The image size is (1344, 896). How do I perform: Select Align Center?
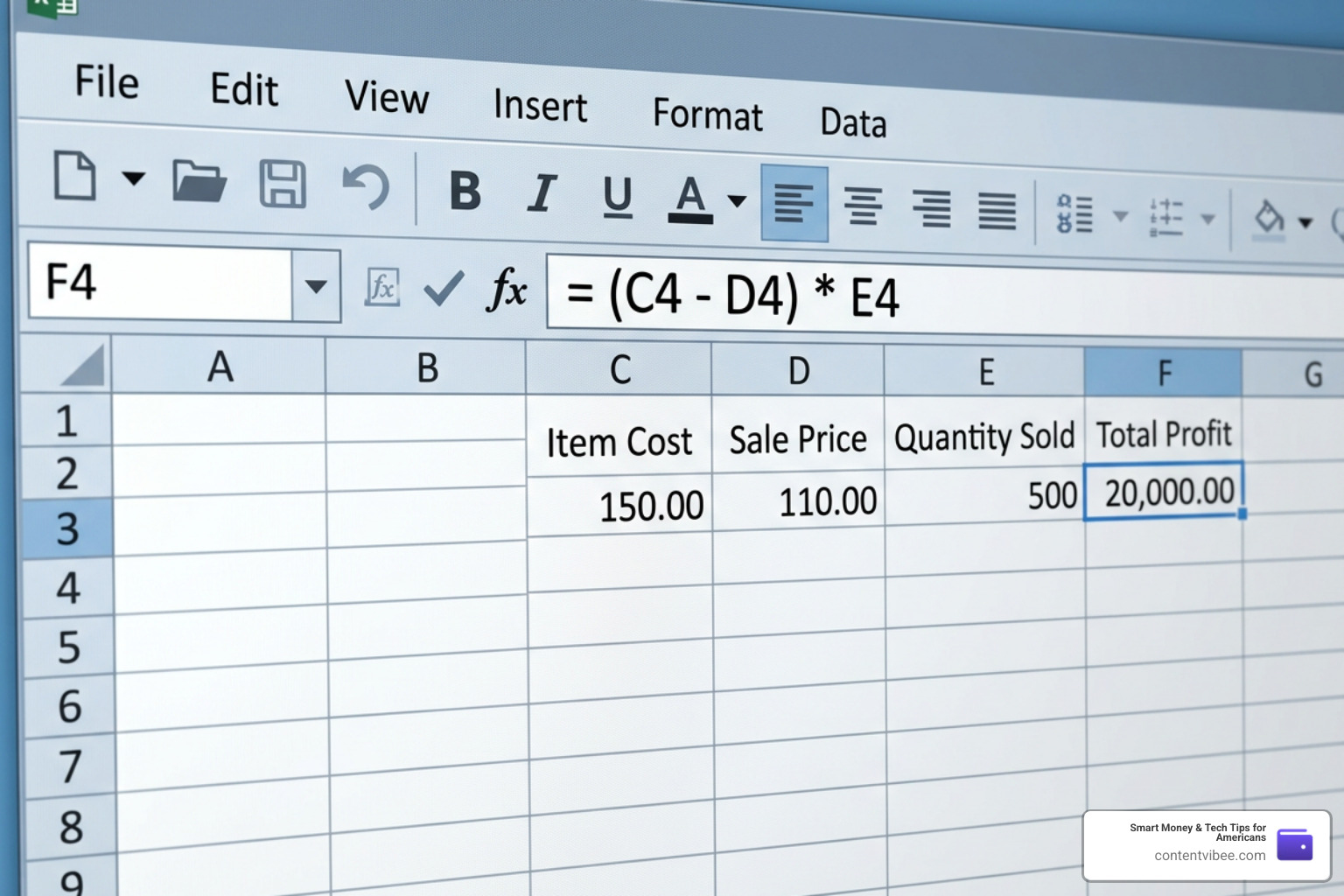point(863,206)
